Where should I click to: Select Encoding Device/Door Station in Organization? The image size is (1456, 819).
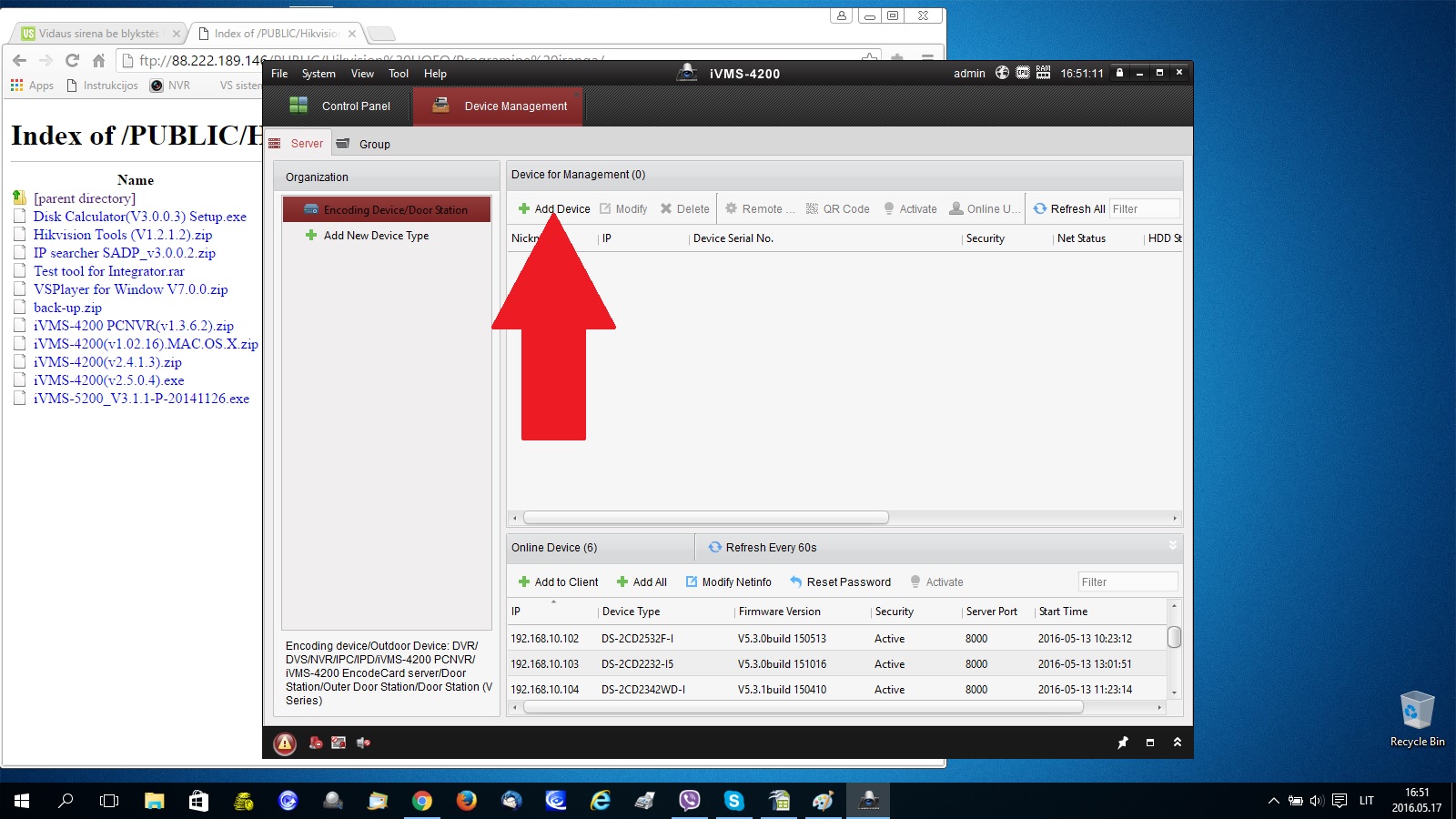387,209
